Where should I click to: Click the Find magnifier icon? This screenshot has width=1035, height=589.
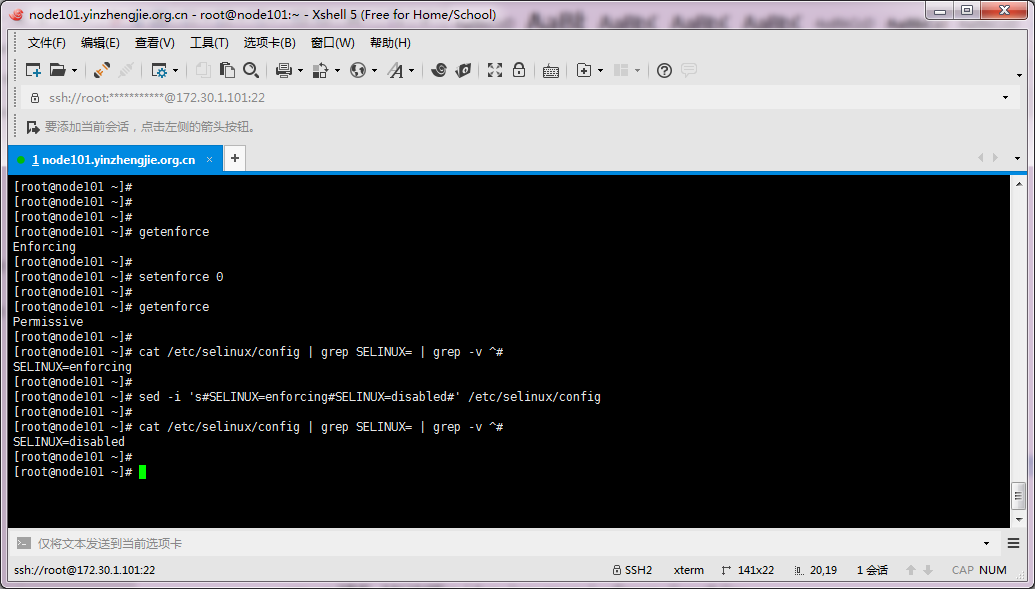pos(250,70)
